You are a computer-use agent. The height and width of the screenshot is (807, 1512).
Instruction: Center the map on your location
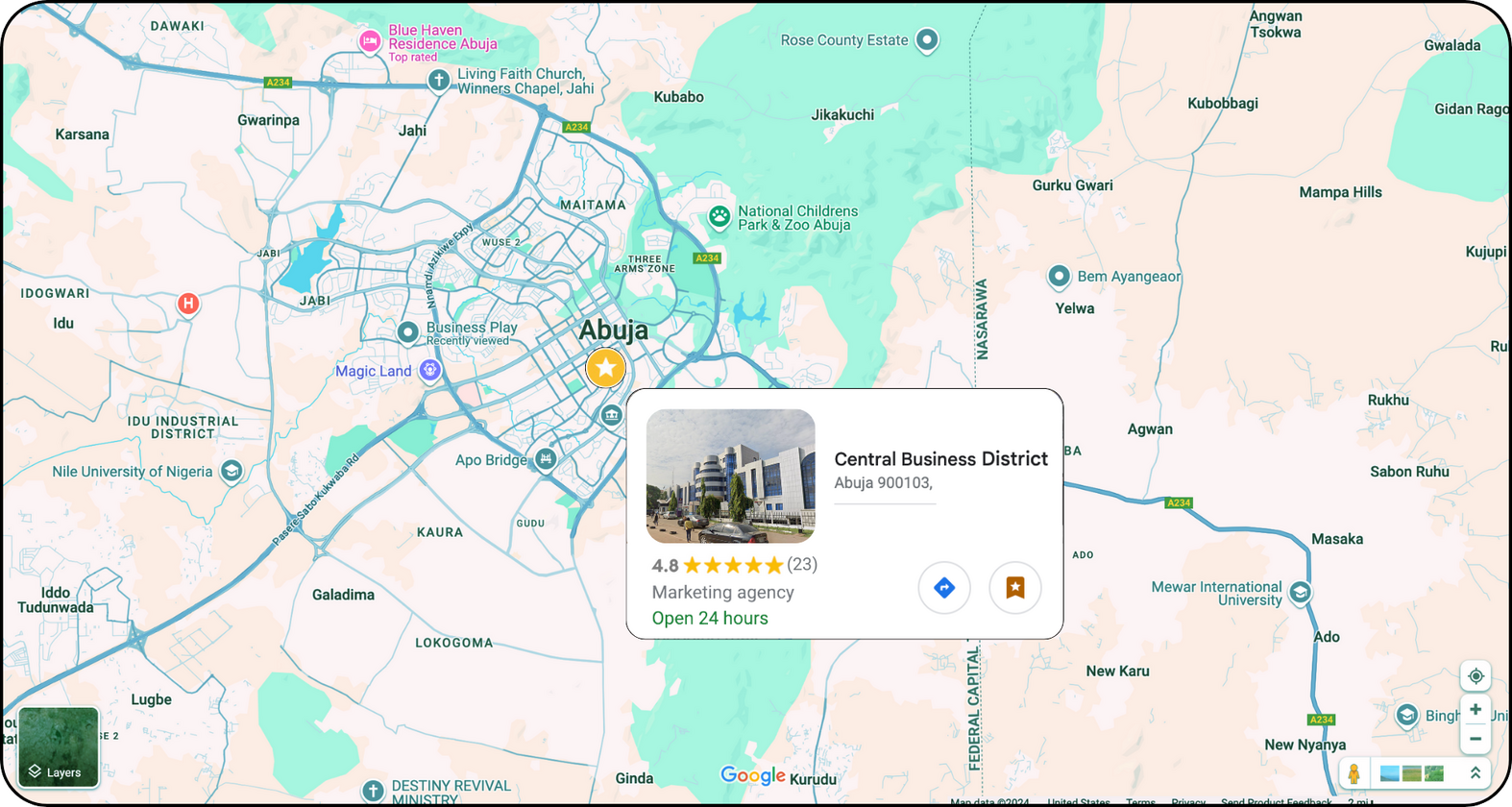click(x=1475, y=676)
